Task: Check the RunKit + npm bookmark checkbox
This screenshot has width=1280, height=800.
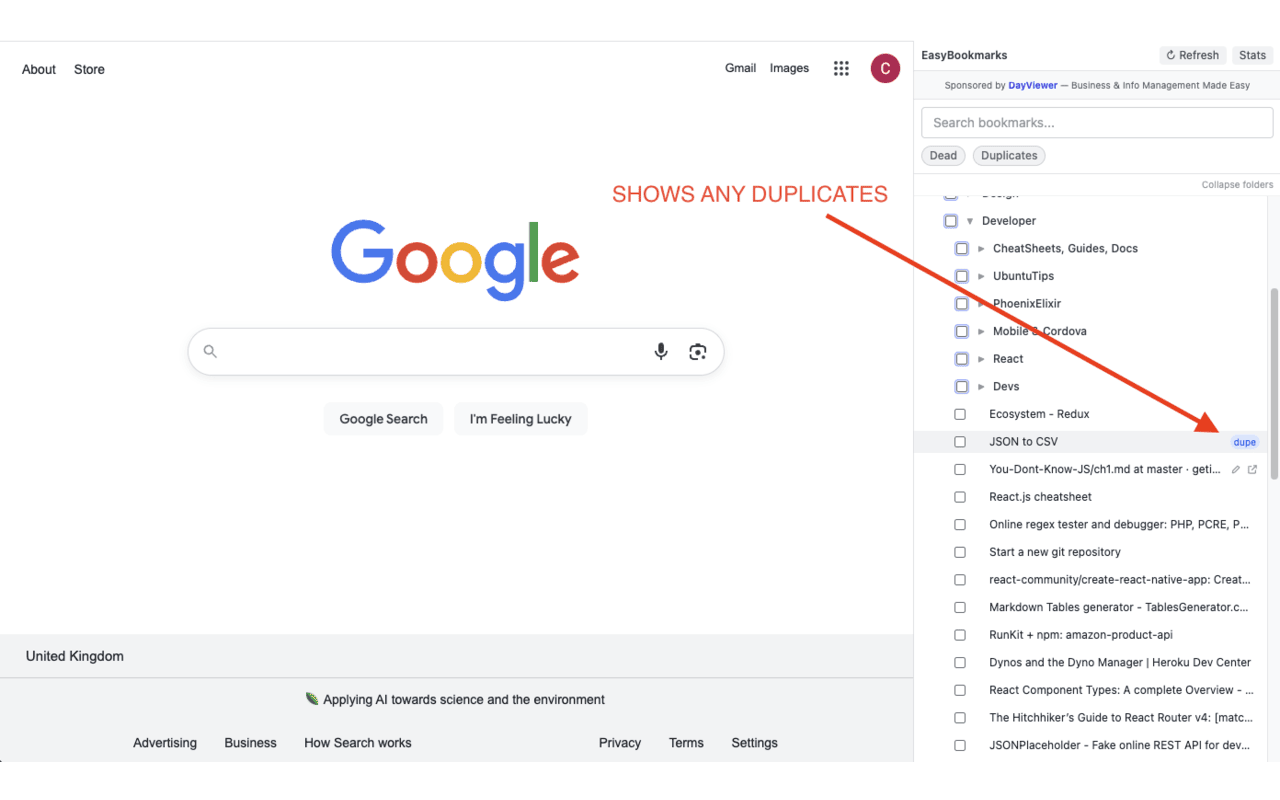Action: (960, 635)
